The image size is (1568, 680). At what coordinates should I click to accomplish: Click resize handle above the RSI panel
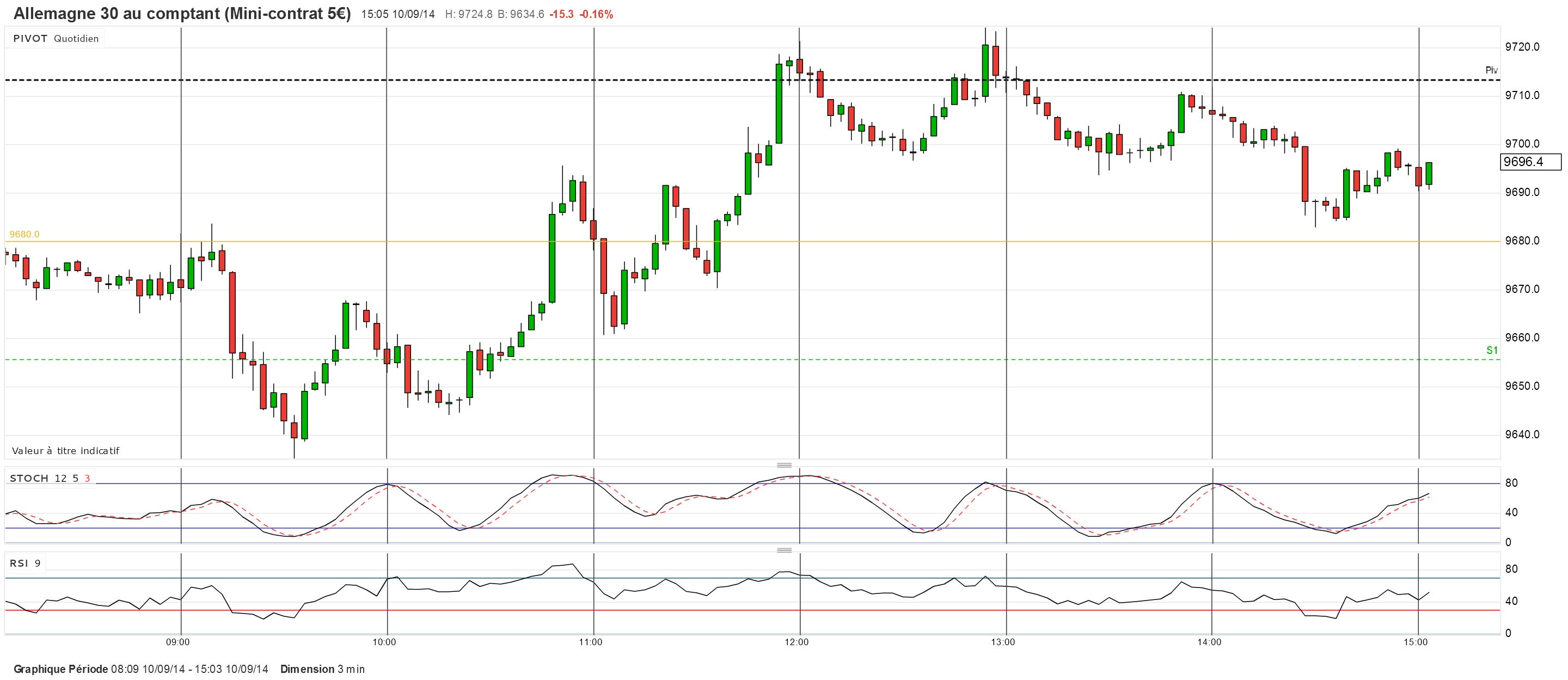click(784, 550)
